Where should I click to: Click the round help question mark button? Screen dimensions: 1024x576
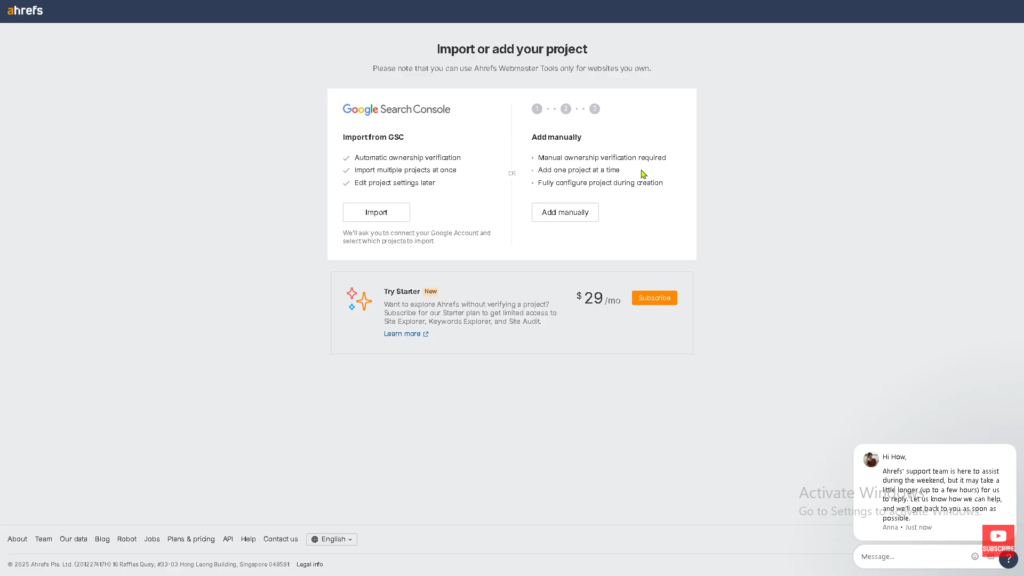(1007, 560)
